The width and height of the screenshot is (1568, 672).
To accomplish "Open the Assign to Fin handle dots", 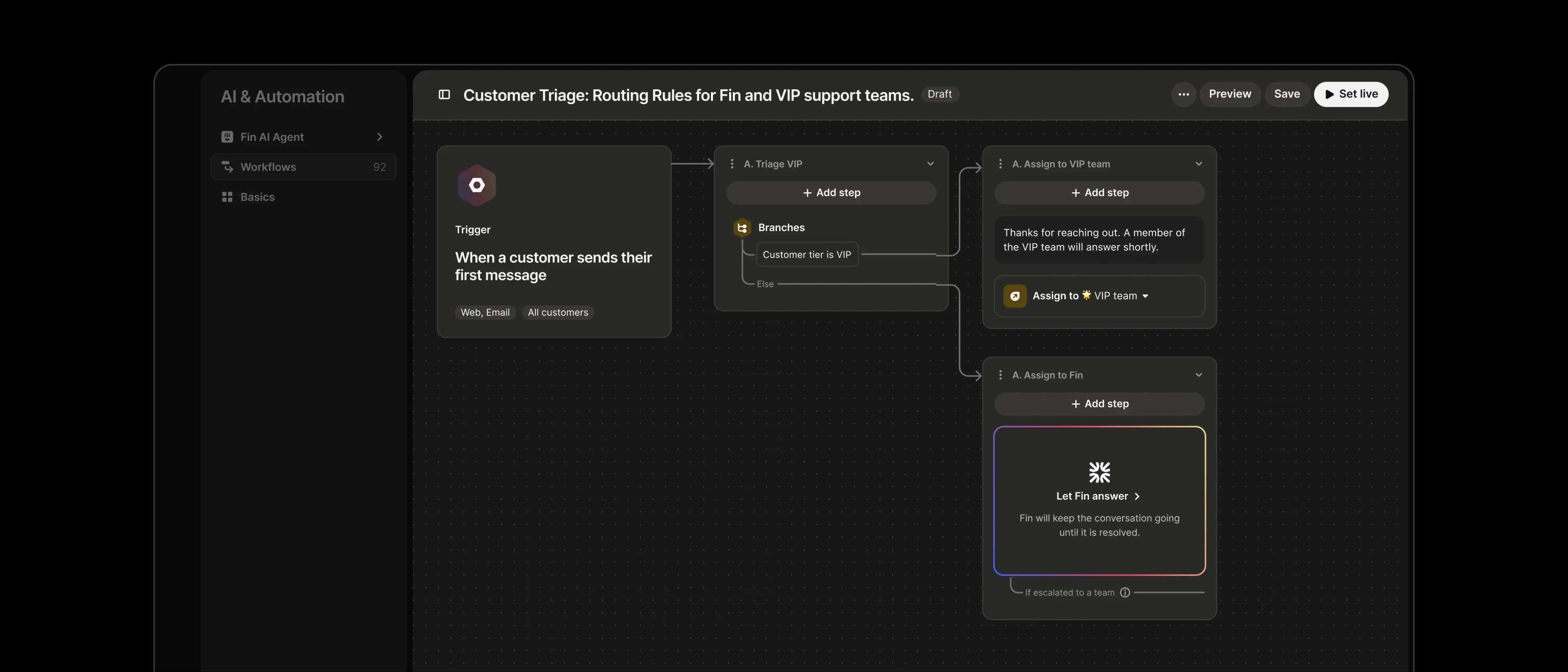I will click(1000, 375).
